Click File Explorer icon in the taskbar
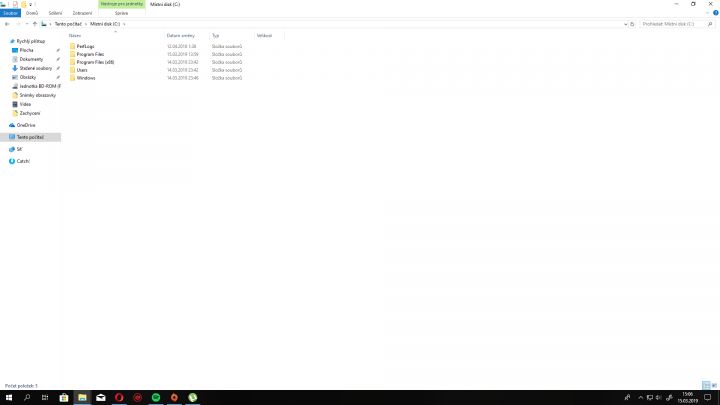Viewport: 720px width, 405px height. point(82,398)
